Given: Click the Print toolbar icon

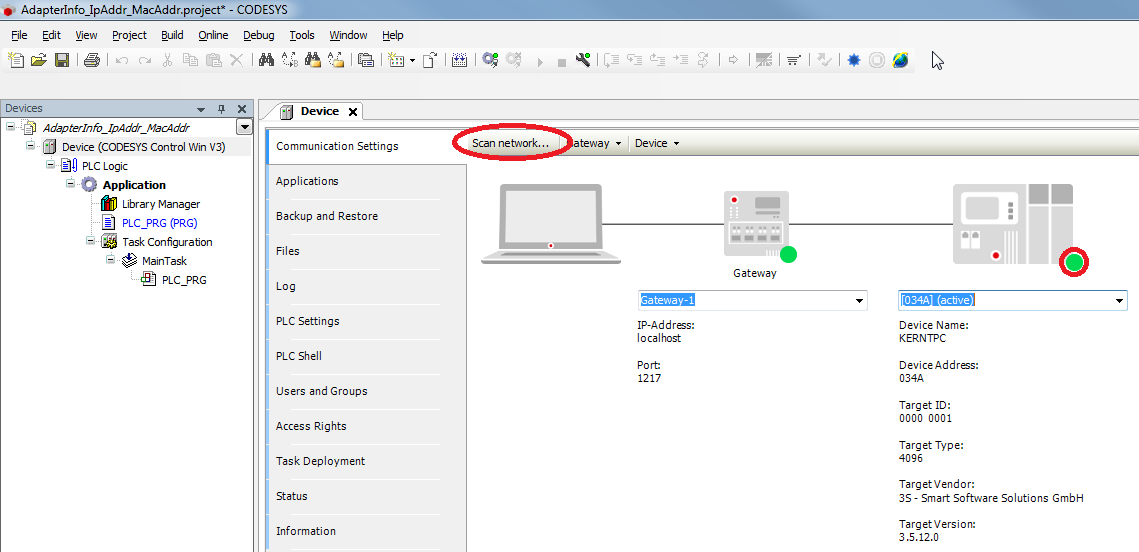Looking at the screenshot, I should (x=92, y=60).
